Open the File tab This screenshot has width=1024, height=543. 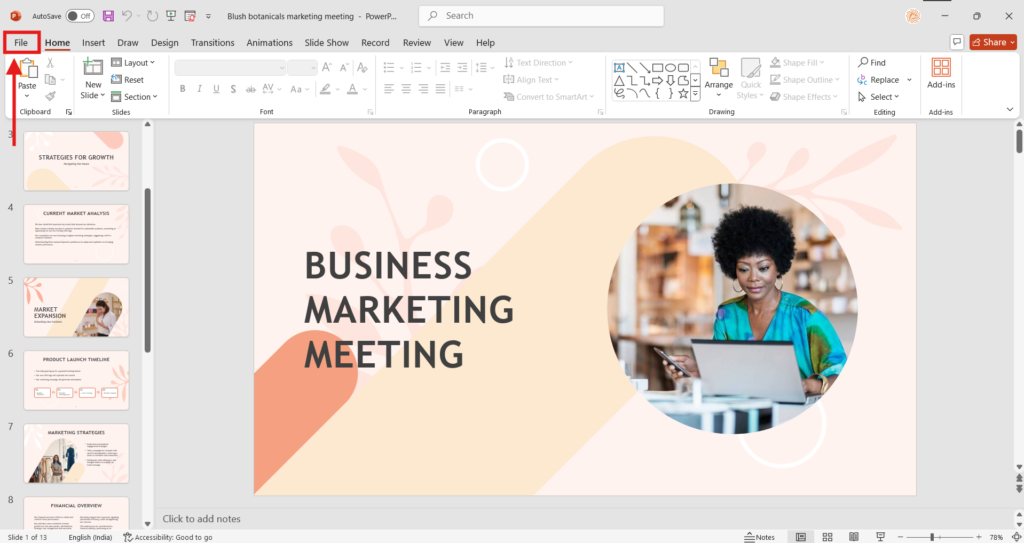point(21,43)
